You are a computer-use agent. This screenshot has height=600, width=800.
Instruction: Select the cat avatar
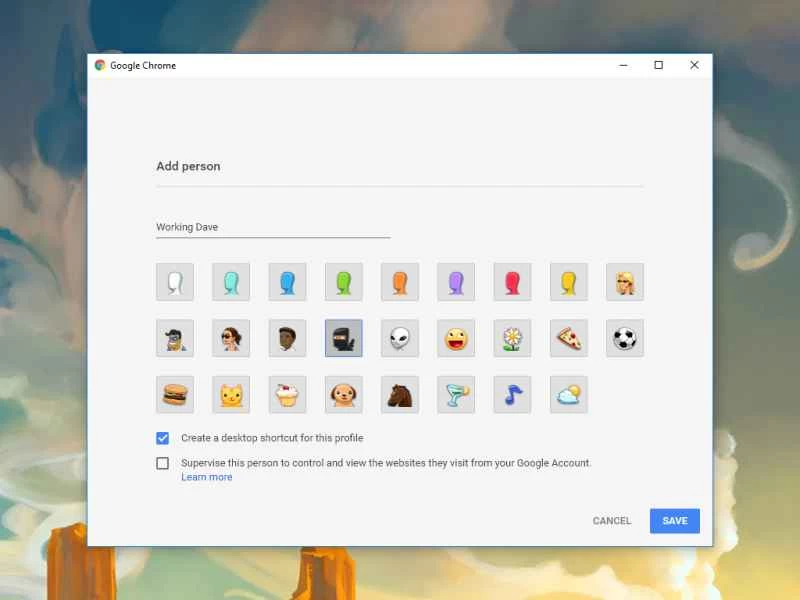pyautogui.click(x=231, y=393)
